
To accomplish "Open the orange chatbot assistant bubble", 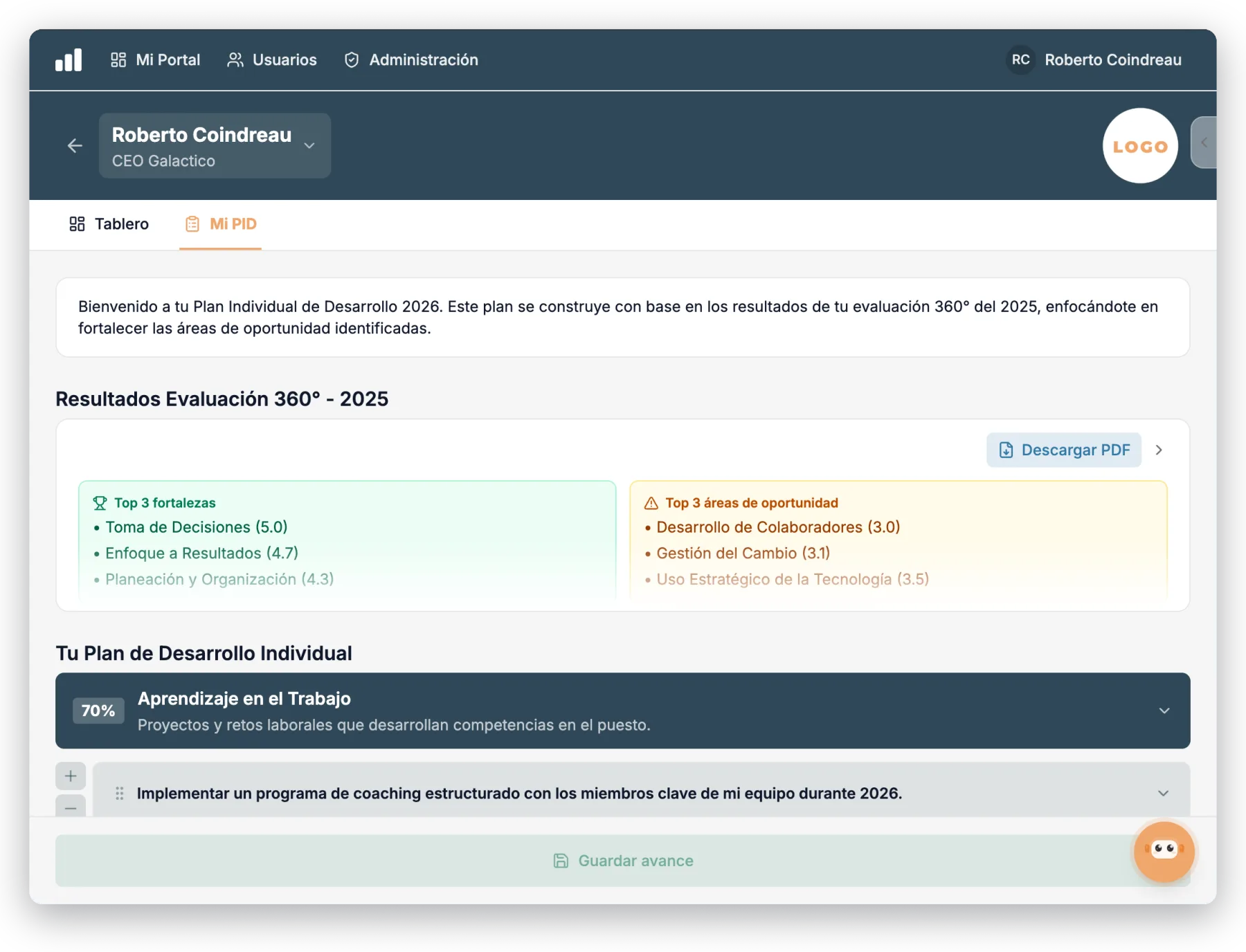I will (x=1164, y=852).
